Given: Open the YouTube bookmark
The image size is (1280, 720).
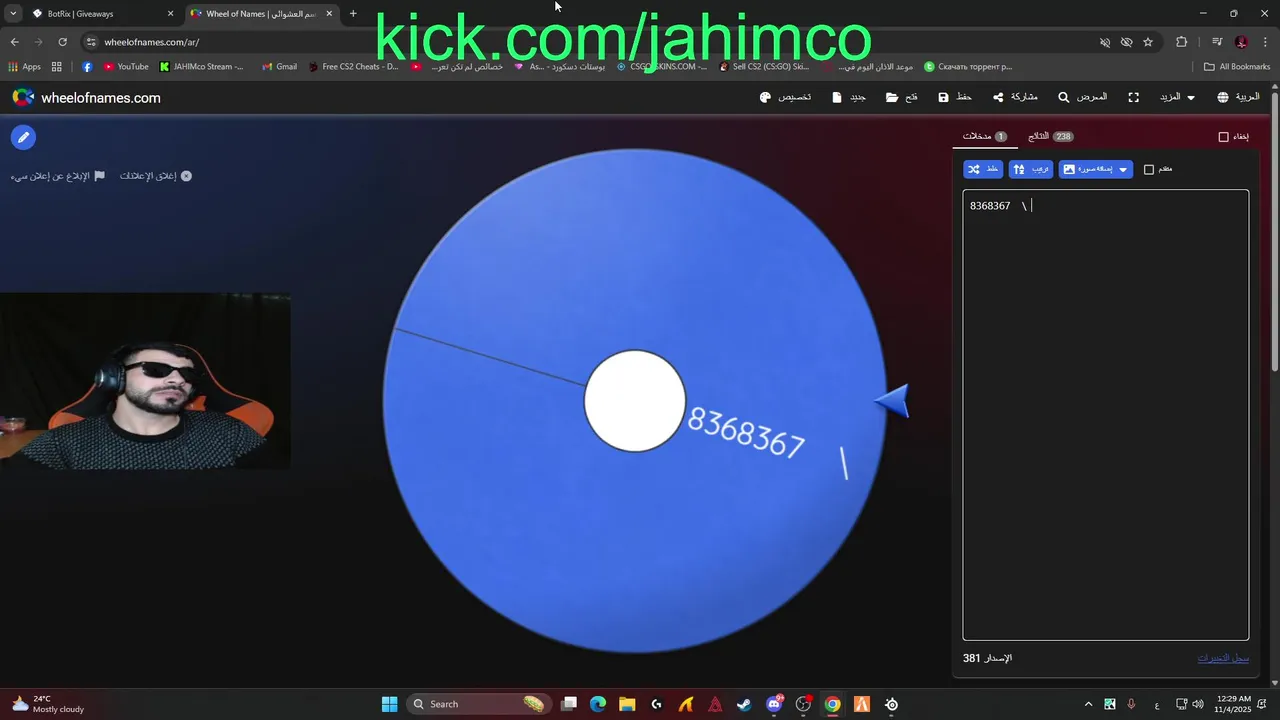Looking at the screenshot, I should 126,67.
